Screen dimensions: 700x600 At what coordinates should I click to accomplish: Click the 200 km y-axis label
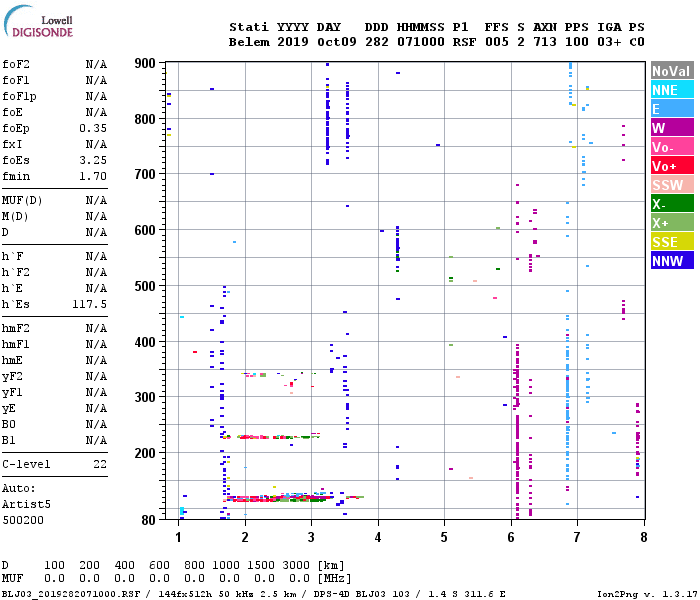click(x=145, y=453)
